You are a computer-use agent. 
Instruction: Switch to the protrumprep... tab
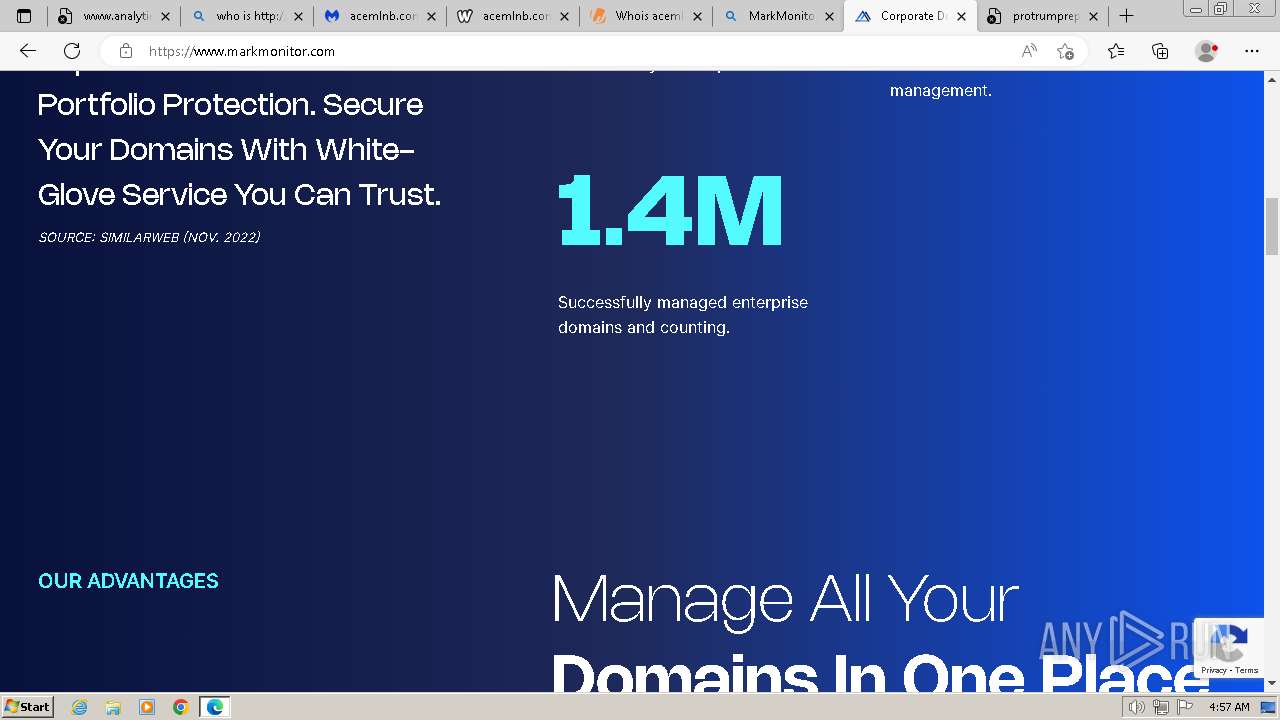(x=1043, y=16)
